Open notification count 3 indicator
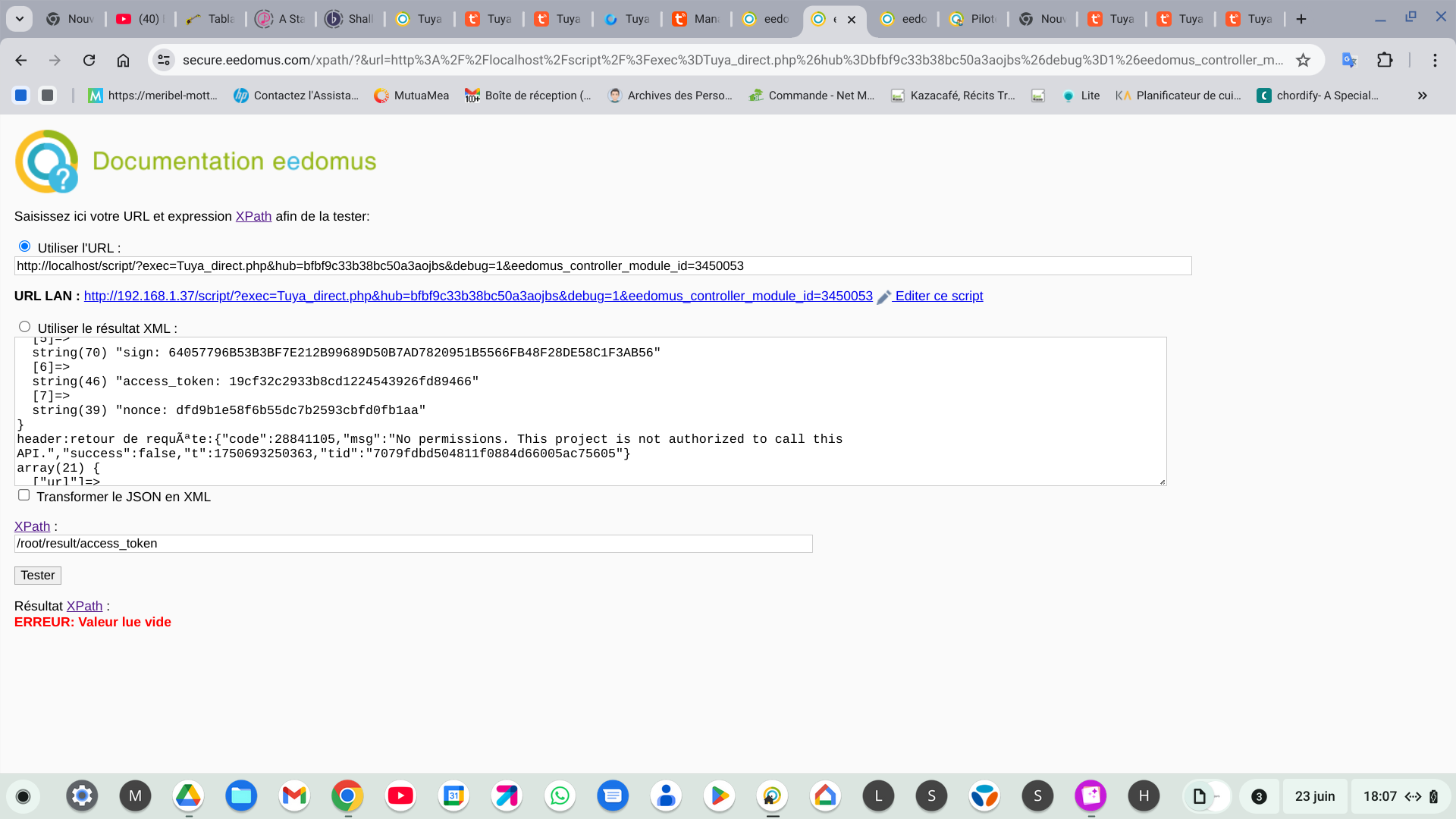The image size is (1456, 819). coord(1259,796)
